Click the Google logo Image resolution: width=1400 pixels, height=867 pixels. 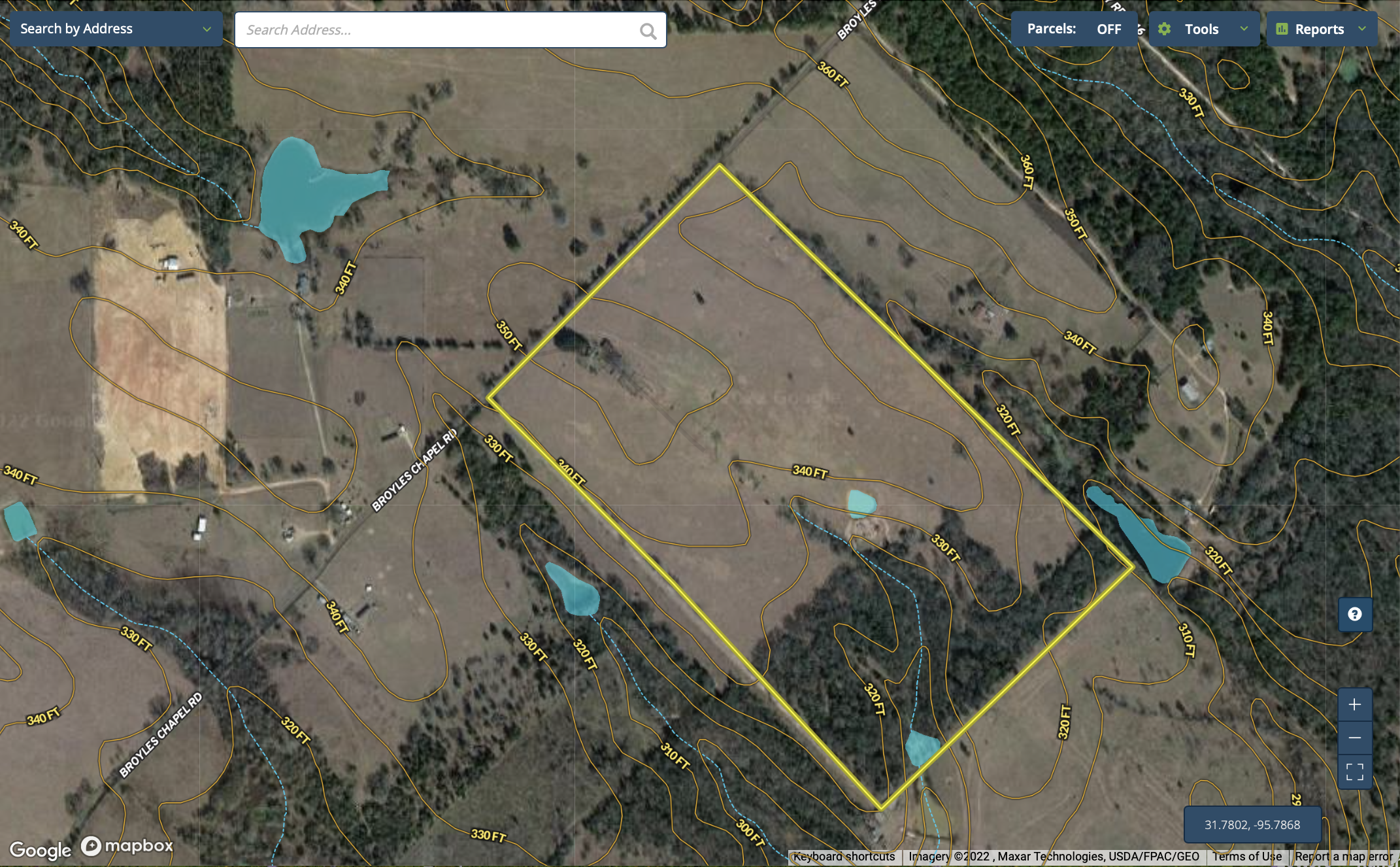(40, 849)
